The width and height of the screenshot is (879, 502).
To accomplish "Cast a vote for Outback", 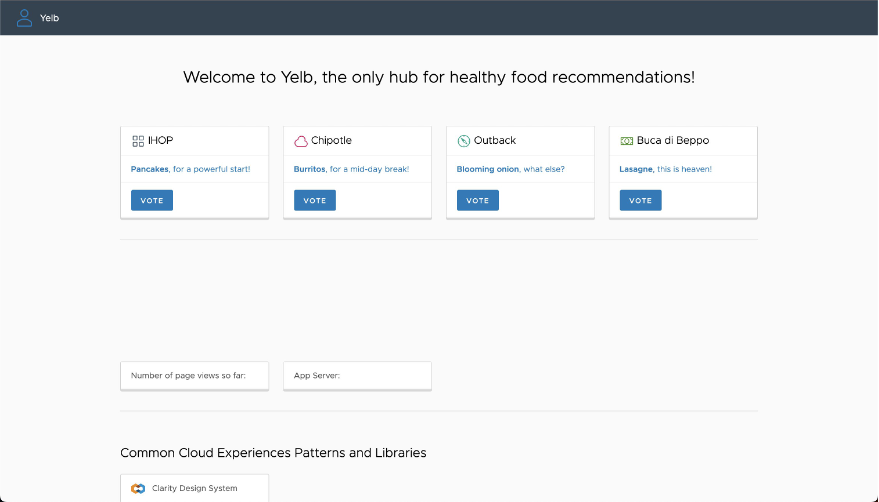I will [x=478, y=200].
